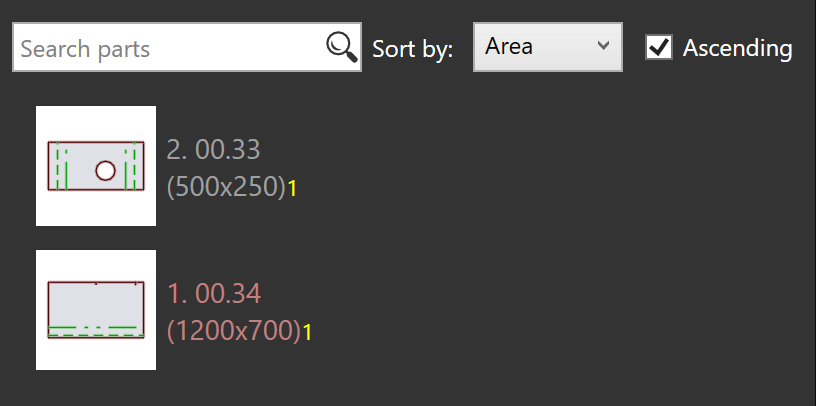Select the 00.33 part thumbnail

point(96,166)
